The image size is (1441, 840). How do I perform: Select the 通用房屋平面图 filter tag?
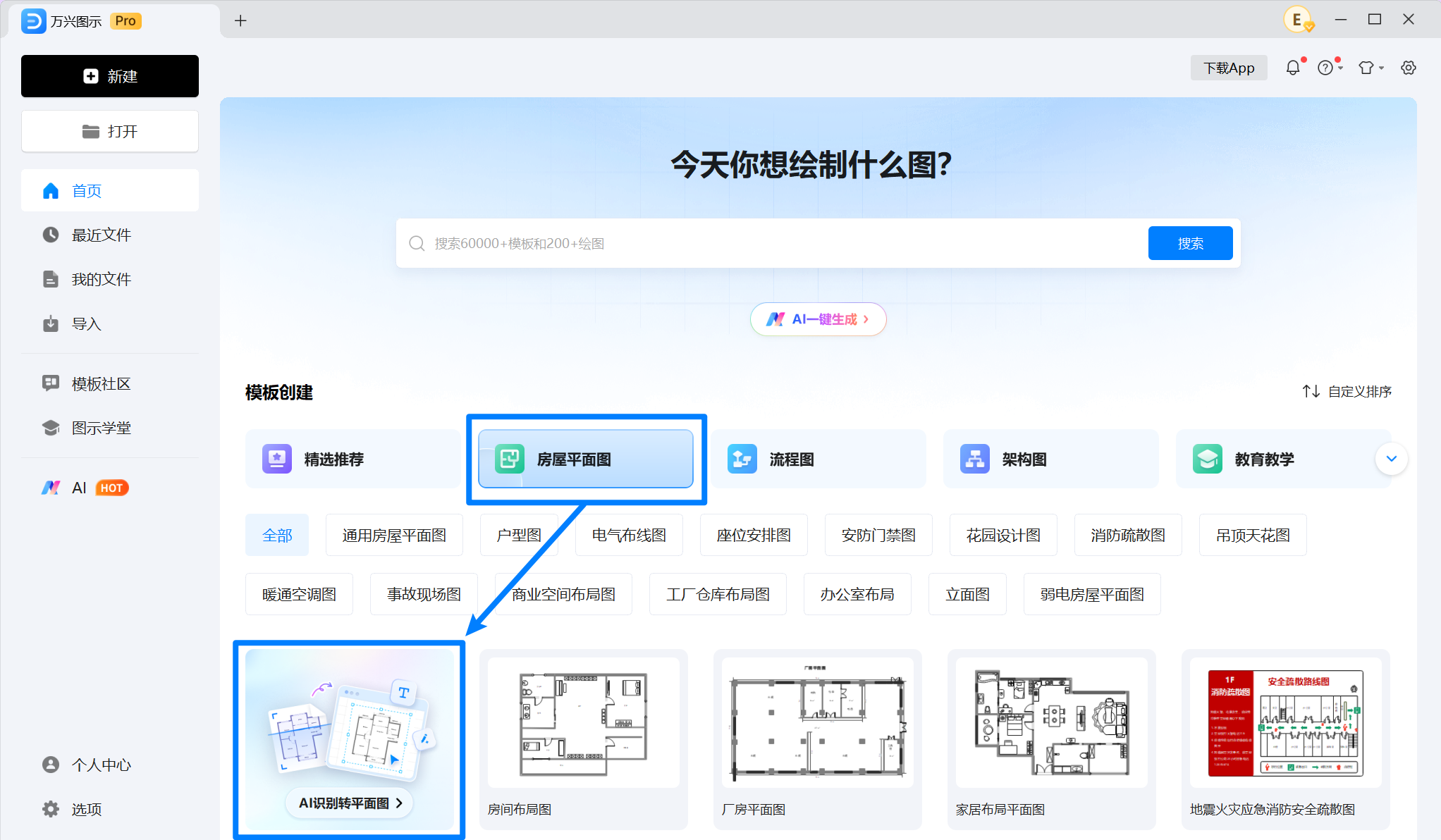pos(394,535)
